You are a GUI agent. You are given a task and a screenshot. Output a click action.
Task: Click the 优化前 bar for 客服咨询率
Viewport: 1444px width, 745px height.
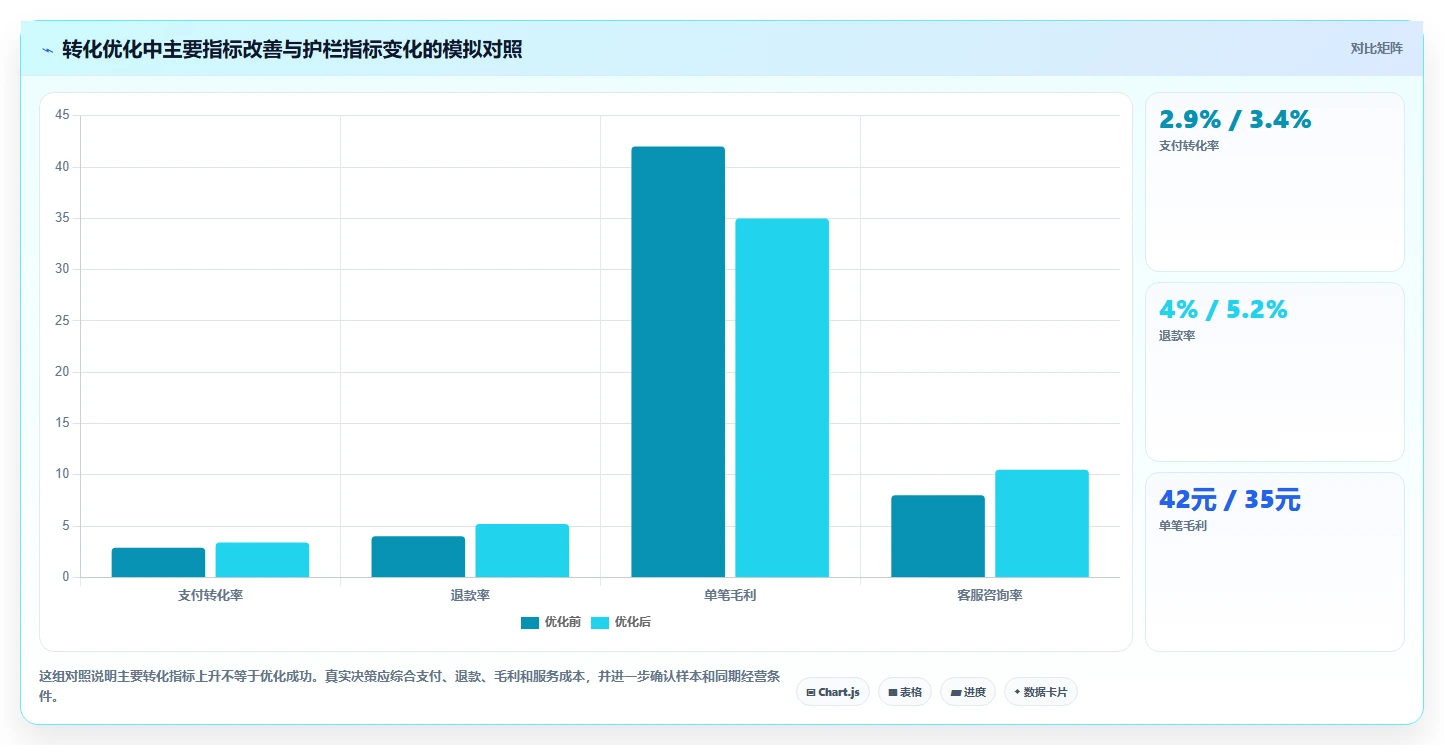click(x=938, y=536)
